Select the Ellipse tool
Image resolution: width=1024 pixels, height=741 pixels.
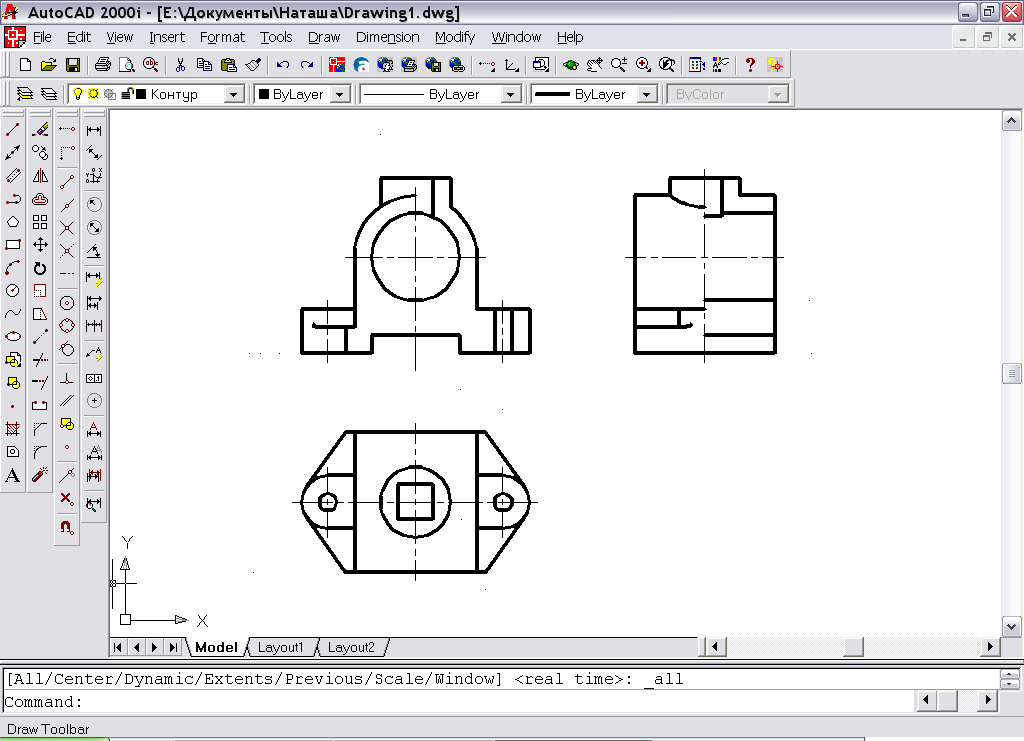[x=12, y=336]
